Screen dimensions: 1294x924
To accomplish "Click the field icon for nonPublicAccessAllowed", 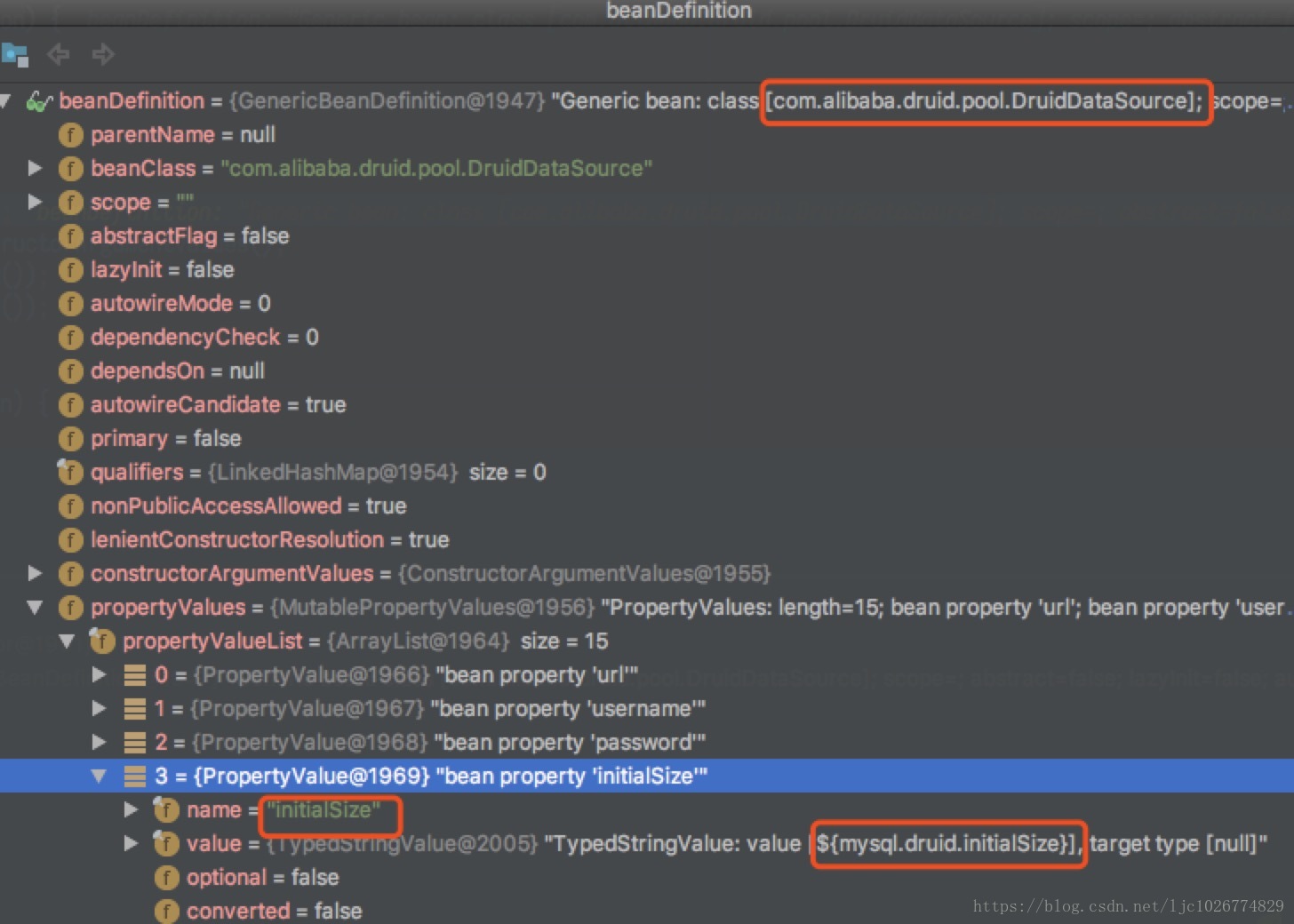I will pos(70,506).
